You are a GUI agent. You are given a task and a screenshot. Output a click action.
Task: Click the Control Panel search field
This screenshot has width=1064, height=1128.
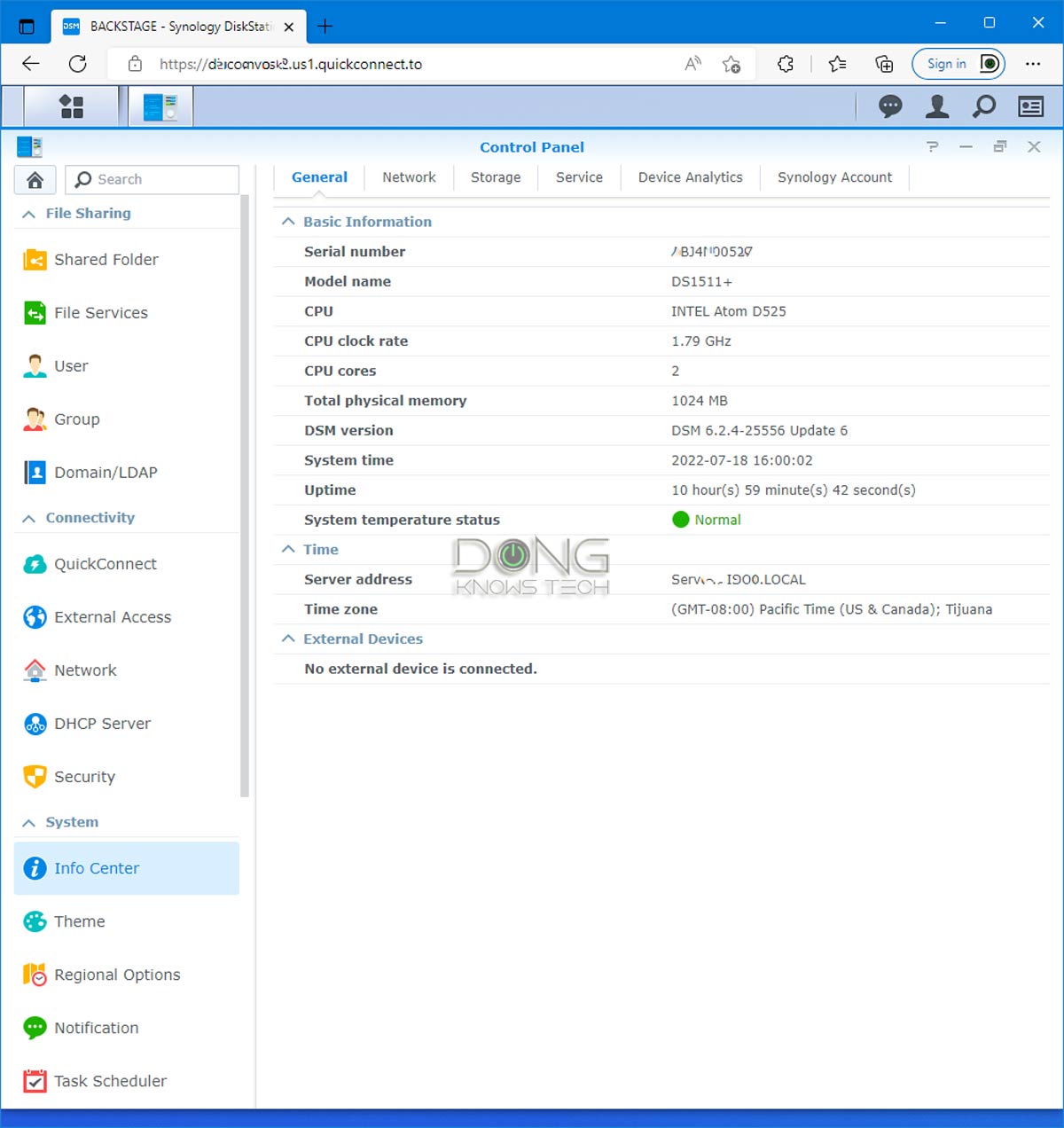click(x=153, y=180)
